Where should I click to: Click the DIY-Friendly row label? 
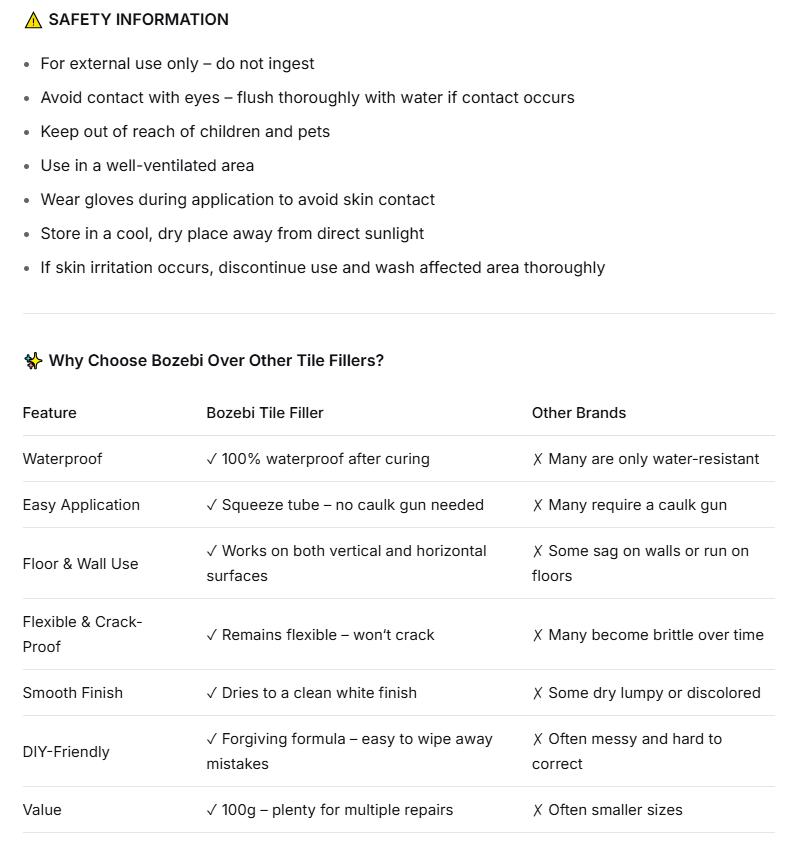(x=66, y=752)
